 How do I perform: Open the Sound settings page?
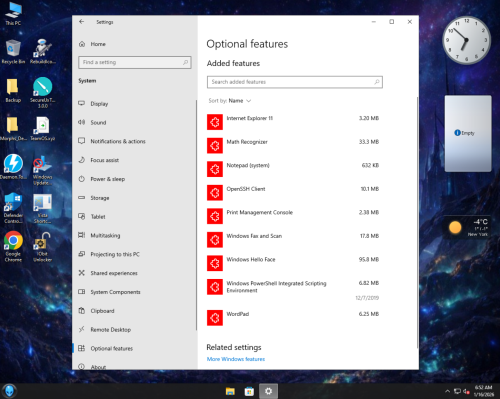pyautogui.click(x=98, y=122)
